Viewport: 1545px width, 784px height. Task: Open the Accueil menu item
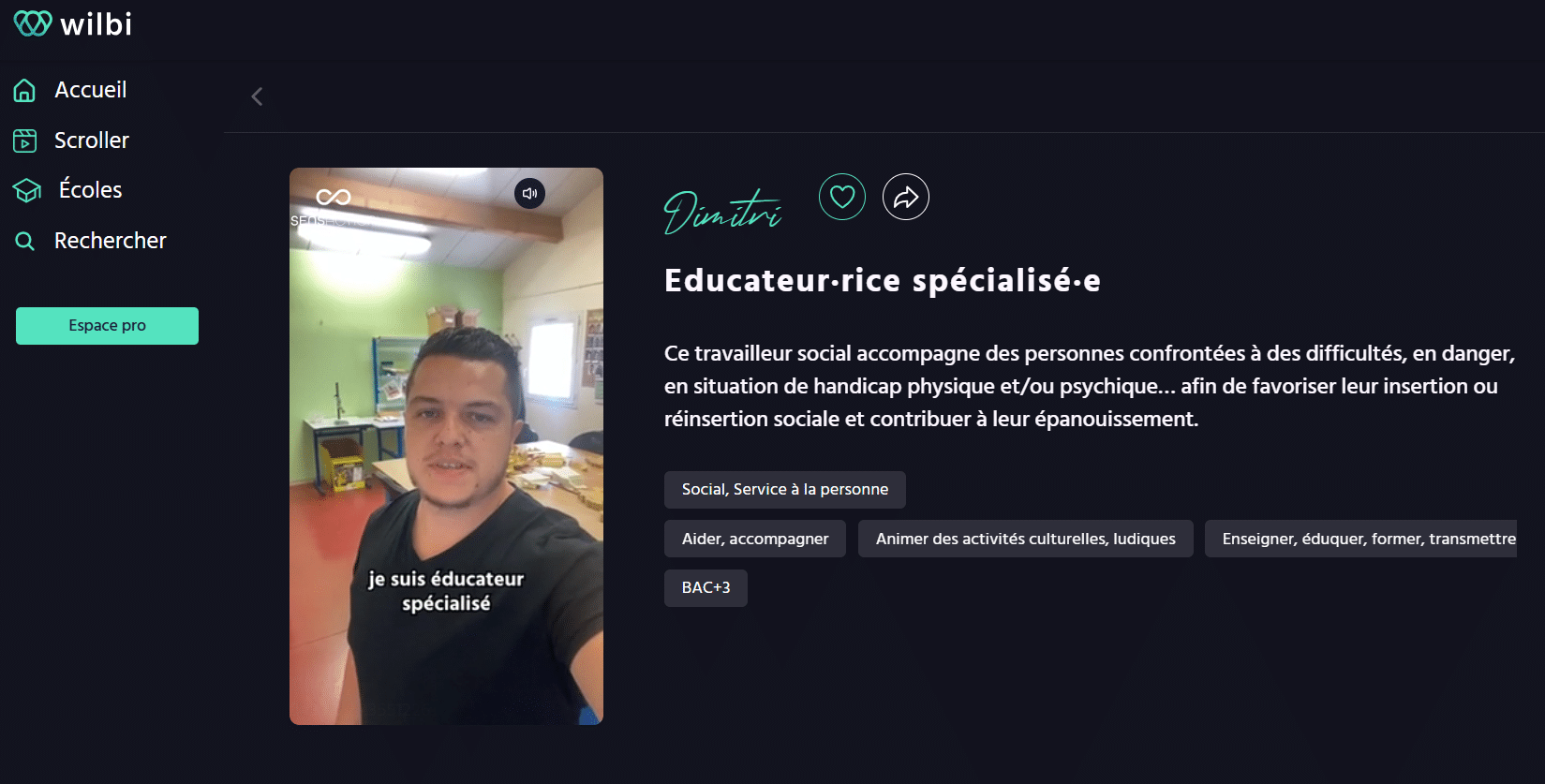coord(90,90)
